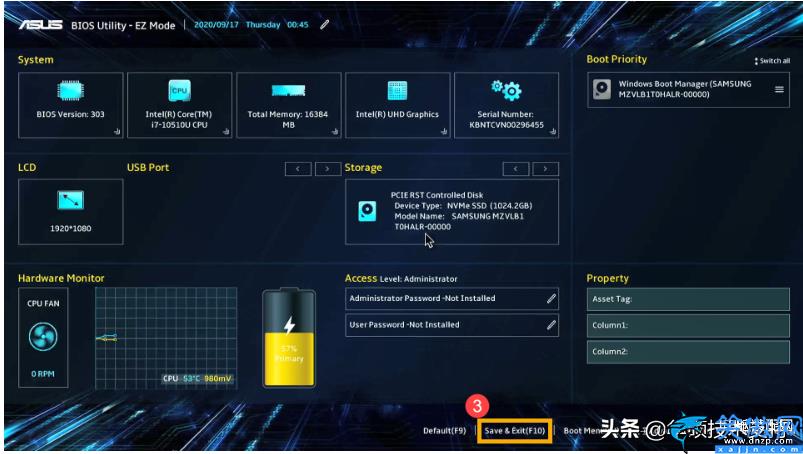
Task: Click the 1920*1080 resolution text
Action: 71,228
